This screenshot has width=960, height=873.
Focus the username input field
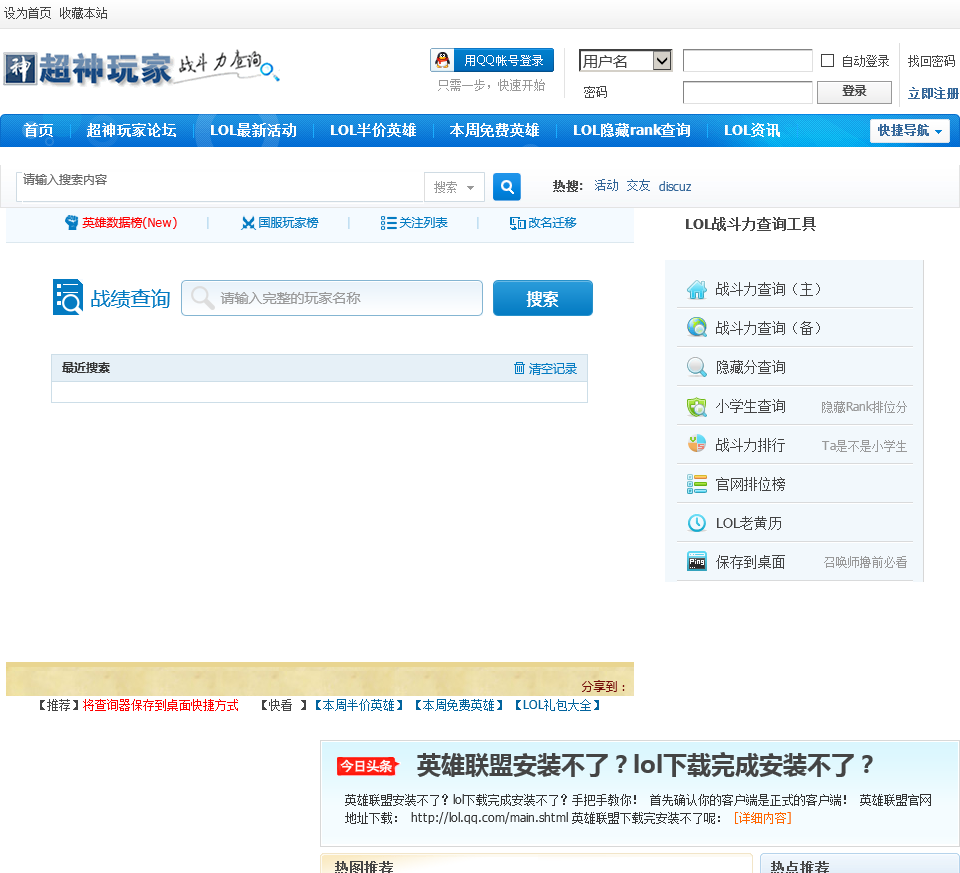[x=748, y=61]
